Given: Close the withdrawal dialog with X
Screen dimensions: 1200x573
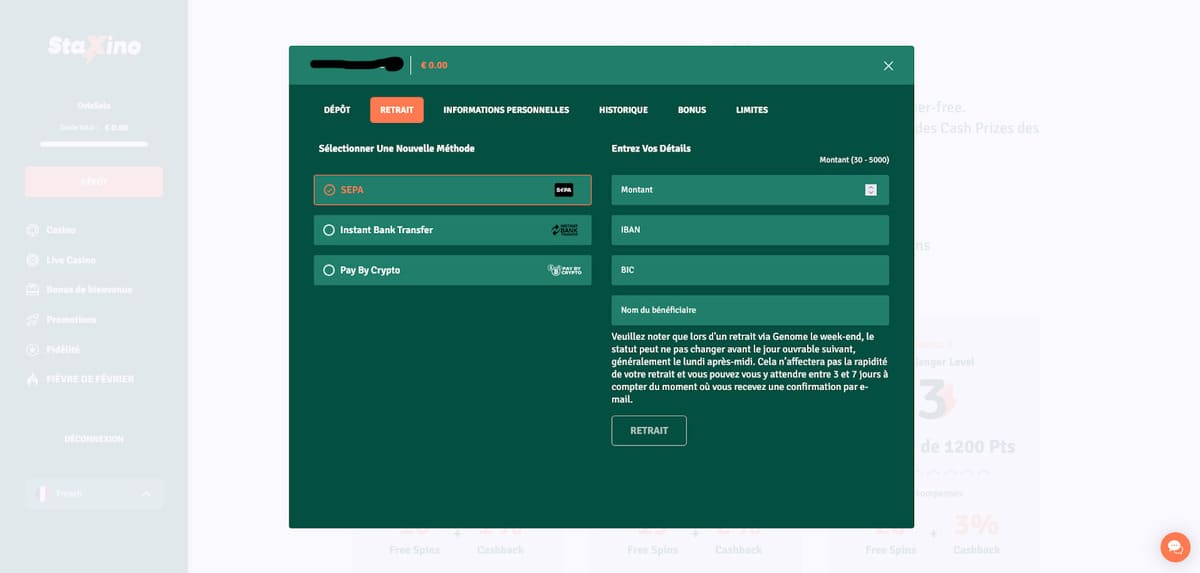Looking at the screenshot, I should (x=888, y=66).
